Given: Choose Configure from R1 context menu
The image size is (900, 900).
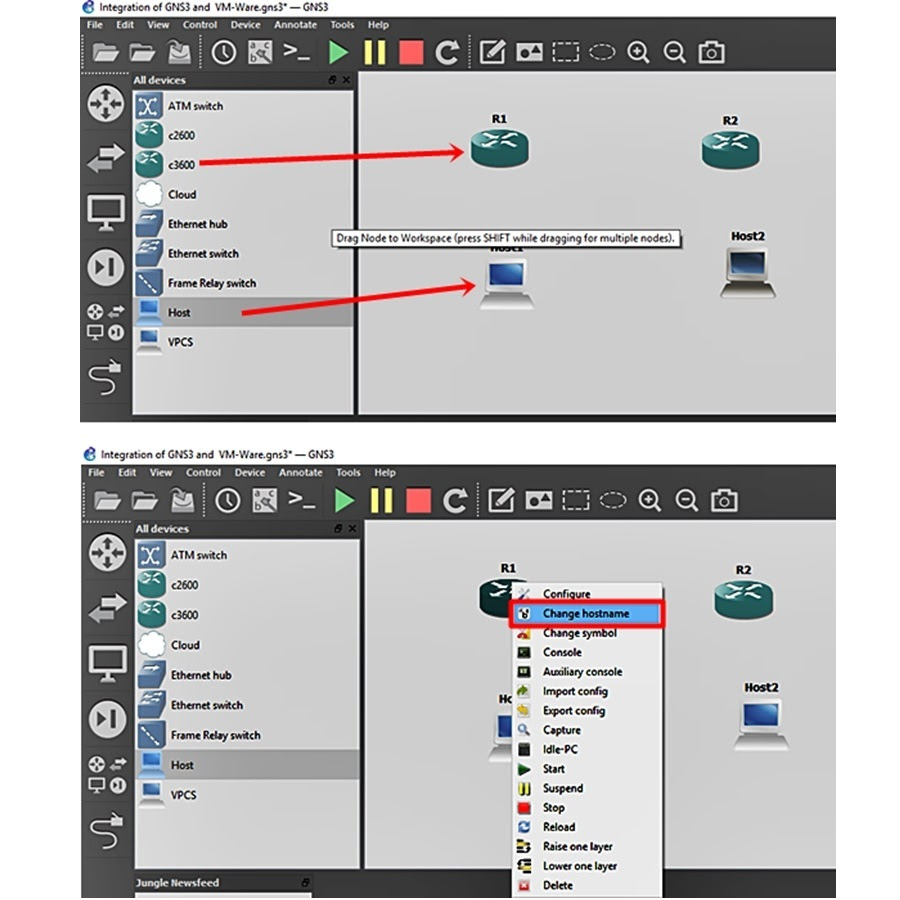Looking at the screenshot, I should (587, 593).
